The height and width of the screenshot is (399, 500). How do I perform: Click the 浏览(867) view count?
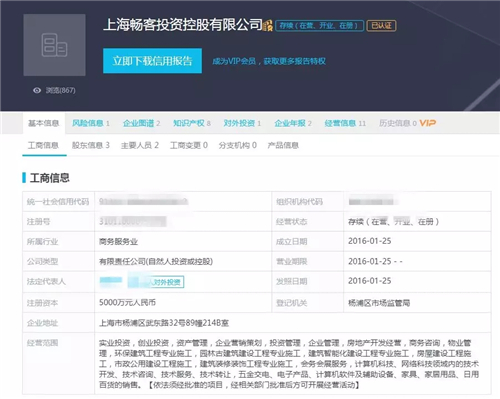click(60, 90)
